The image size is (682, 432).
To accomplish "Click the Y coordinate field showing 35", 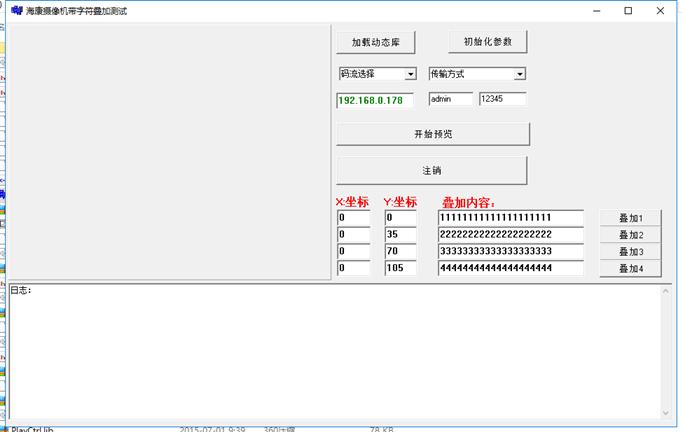I will click(401, 234).
